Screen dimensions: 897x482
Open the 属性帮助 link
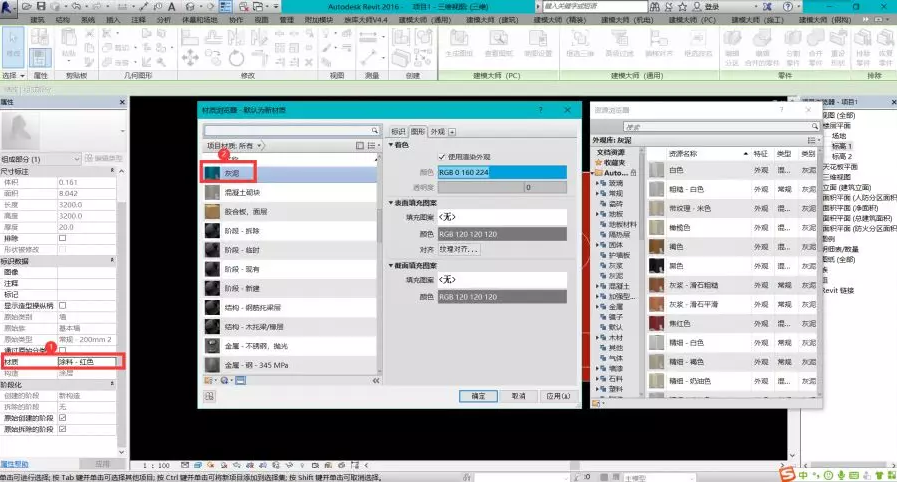(14, 464)
